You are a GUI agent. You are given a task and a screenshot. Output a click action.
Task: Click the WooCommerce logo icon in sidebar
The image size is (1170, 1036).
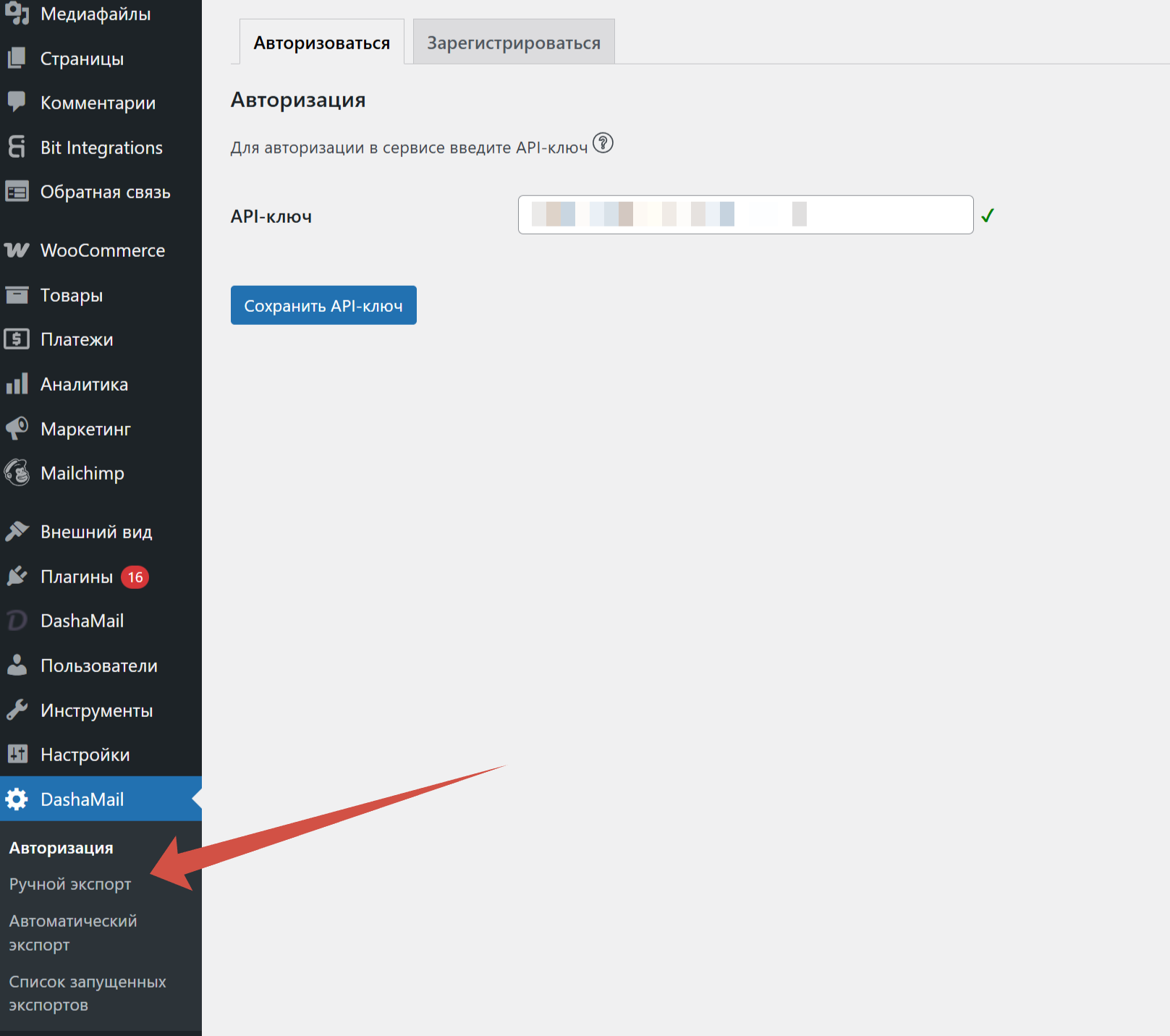coord(17,250)
